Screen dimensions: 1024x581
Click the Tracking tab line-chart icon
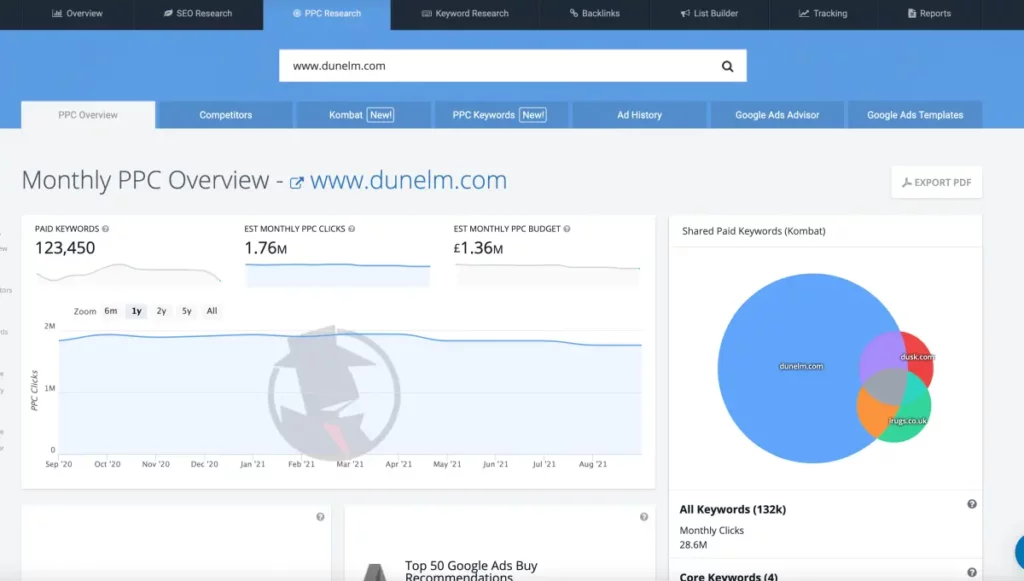coord(804,14)
